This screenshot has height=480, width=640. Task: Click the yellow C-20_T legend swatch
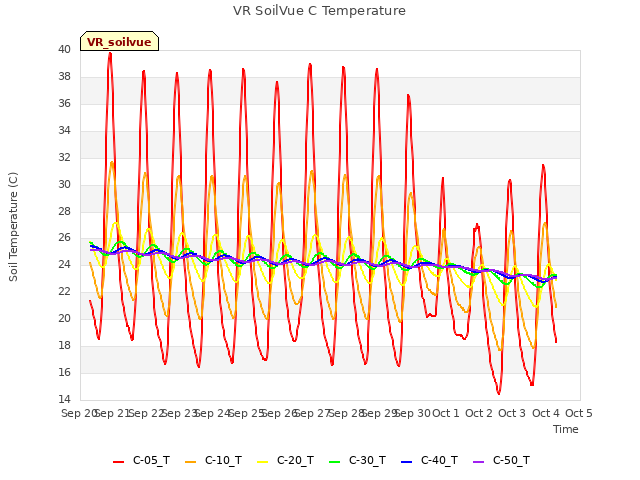click(262, 462)
